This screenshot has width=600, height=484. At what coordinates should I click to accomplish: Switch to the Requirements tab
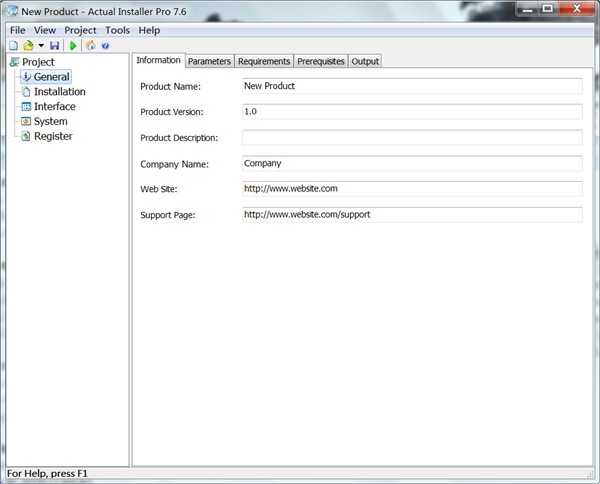click(x=264, y=62)
